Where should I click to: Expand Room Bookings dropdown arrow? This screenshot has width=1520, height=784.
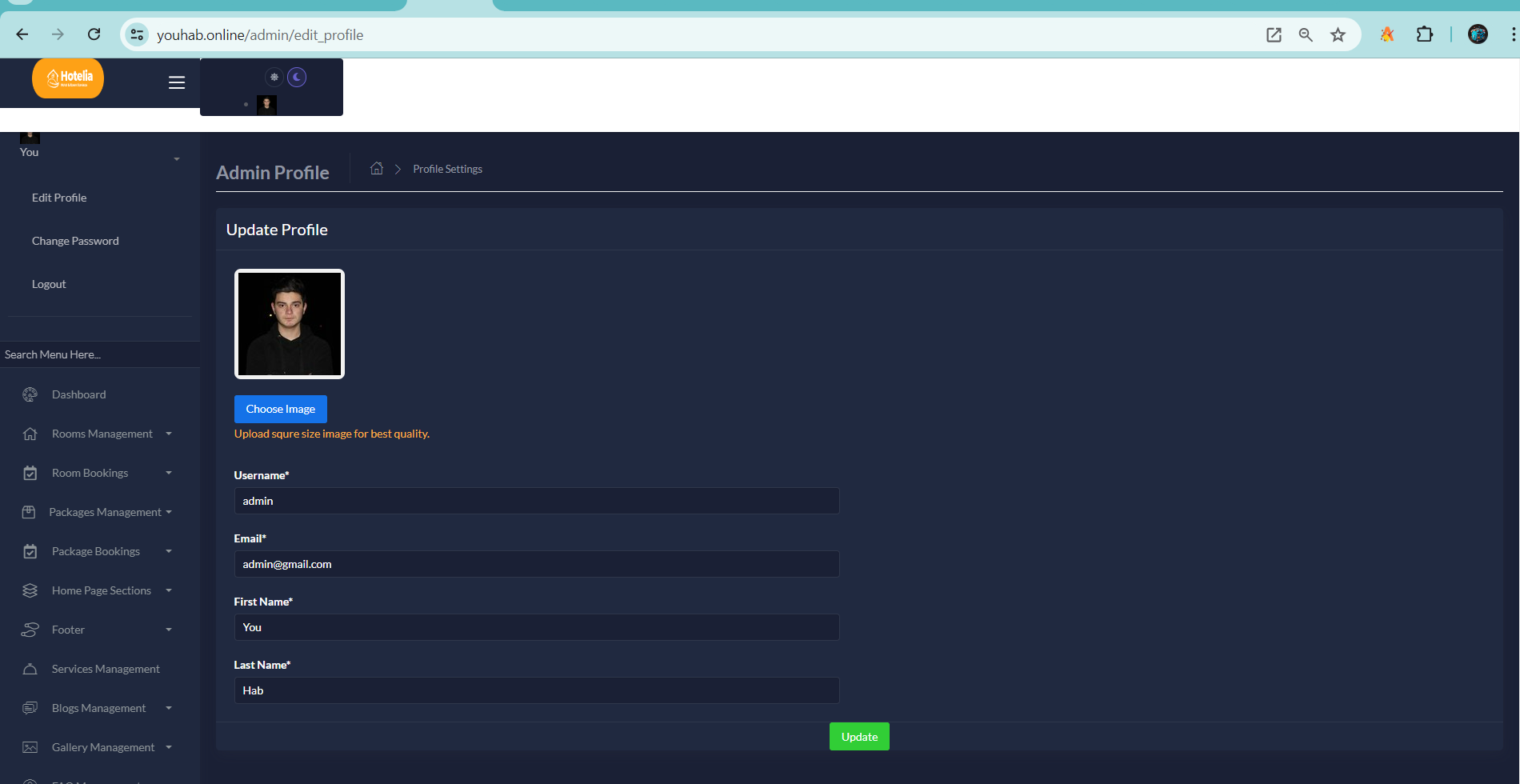click(169, 473)
